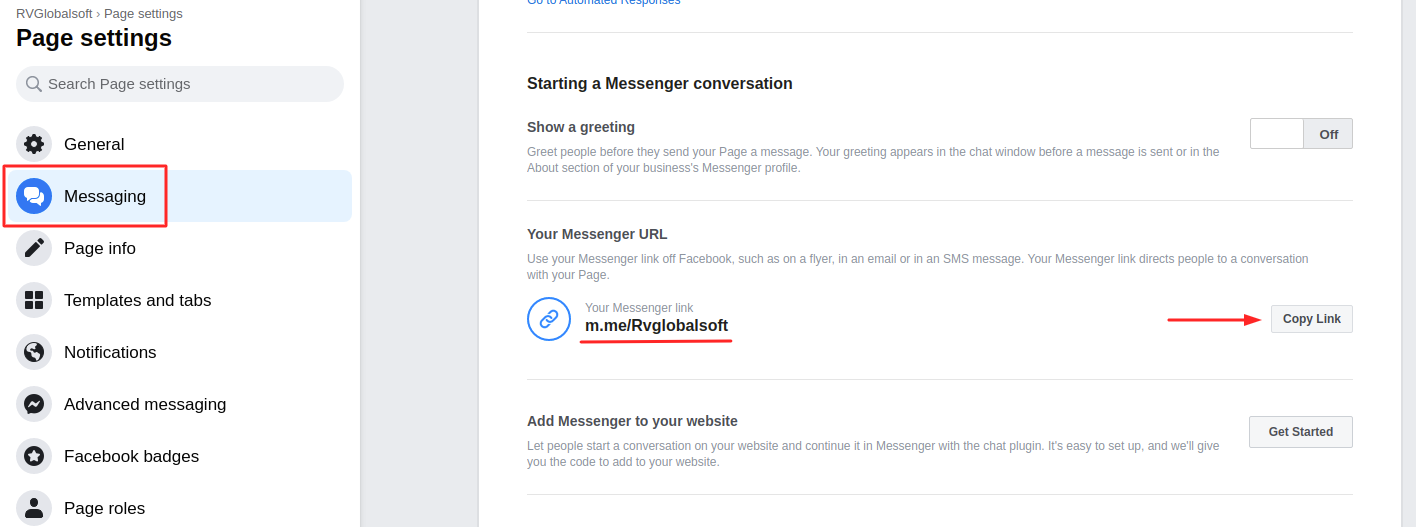Click the Notifications globe icon
Viewport: 1416px width, 527px height.
click(x=34, y=352)
